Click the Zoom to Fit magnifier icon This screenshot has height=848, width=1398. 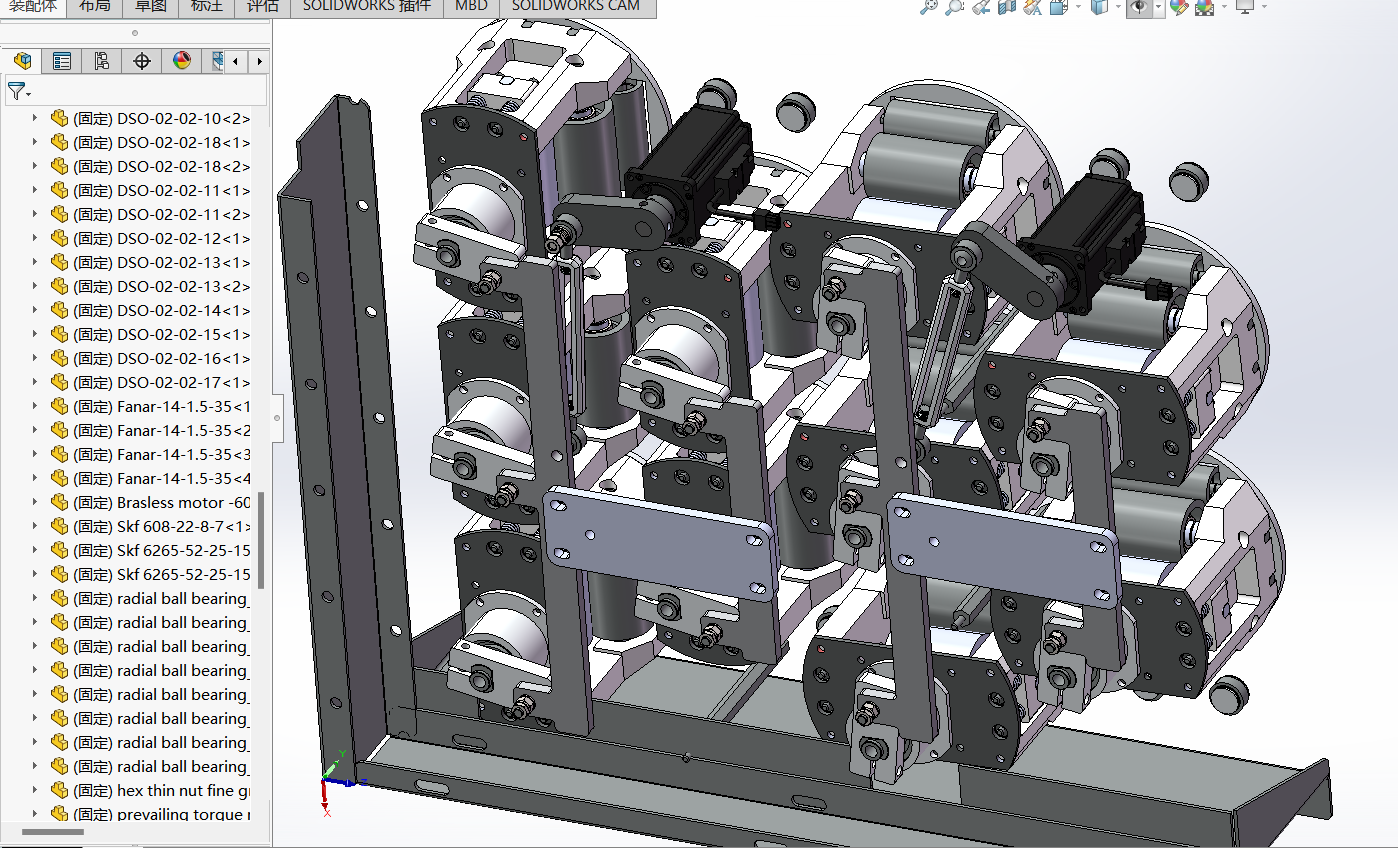[x=929, y=7]
